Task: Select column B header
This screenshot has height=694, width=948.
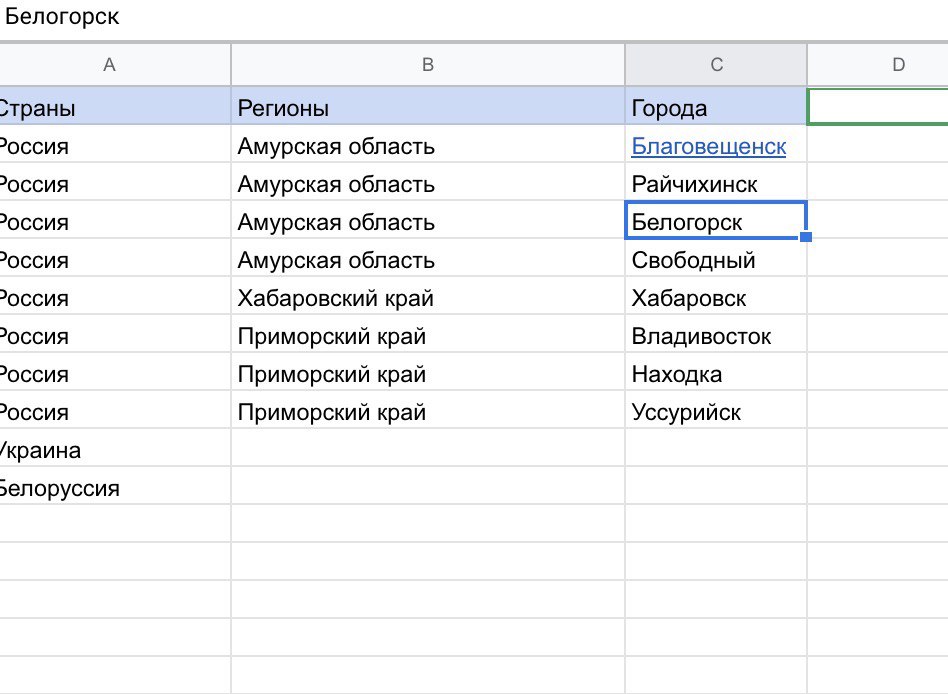Action: [427, 64]
